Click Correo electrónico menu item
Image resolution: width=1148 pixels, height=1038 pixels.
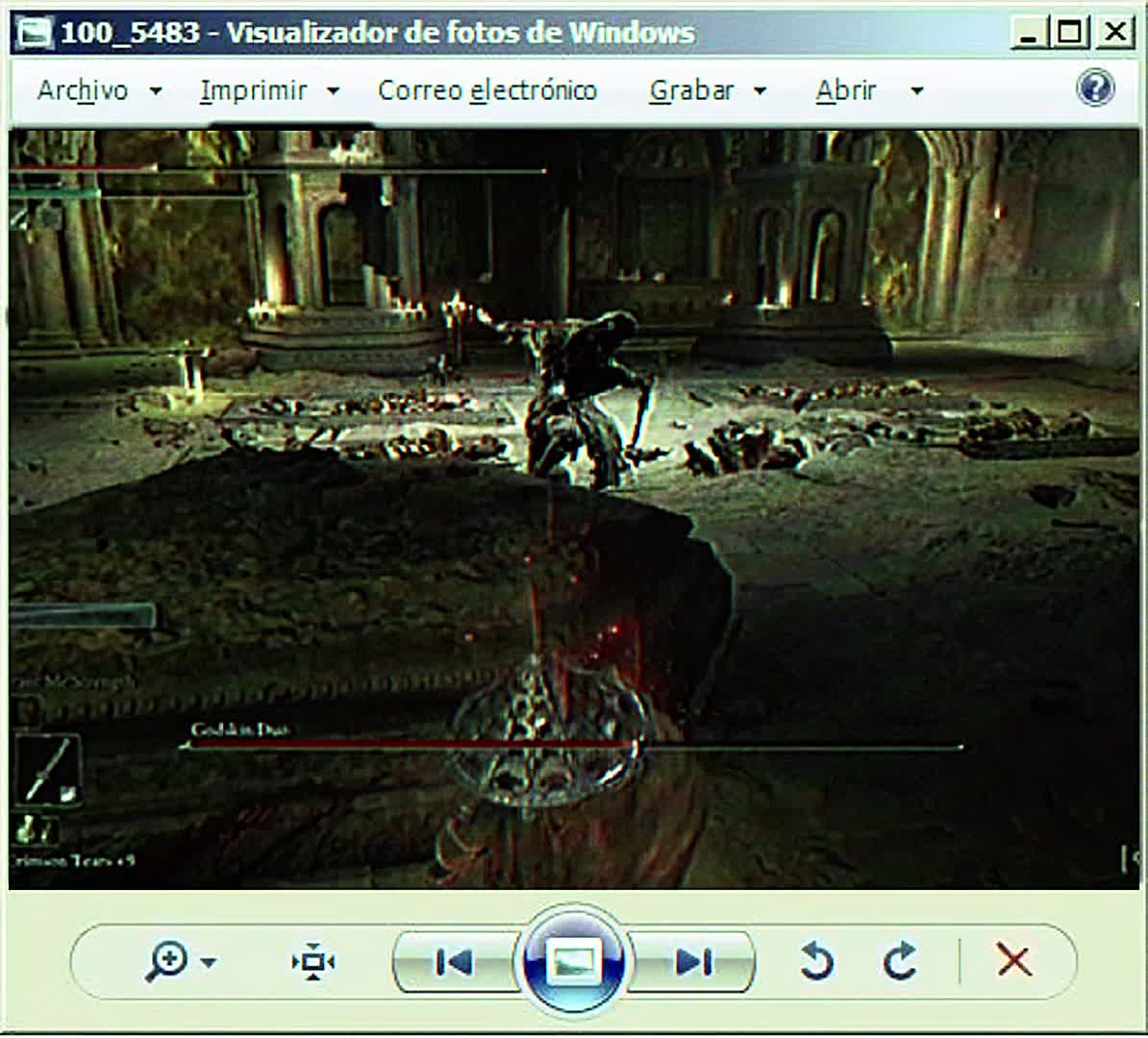[x=487, y=90]
